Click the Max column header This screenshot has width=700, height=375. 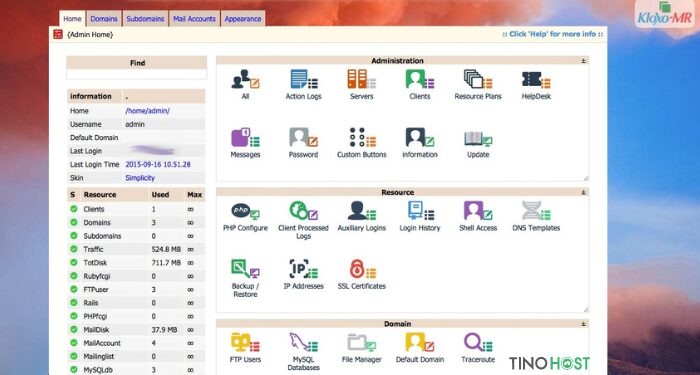click(x=195, y=195)
